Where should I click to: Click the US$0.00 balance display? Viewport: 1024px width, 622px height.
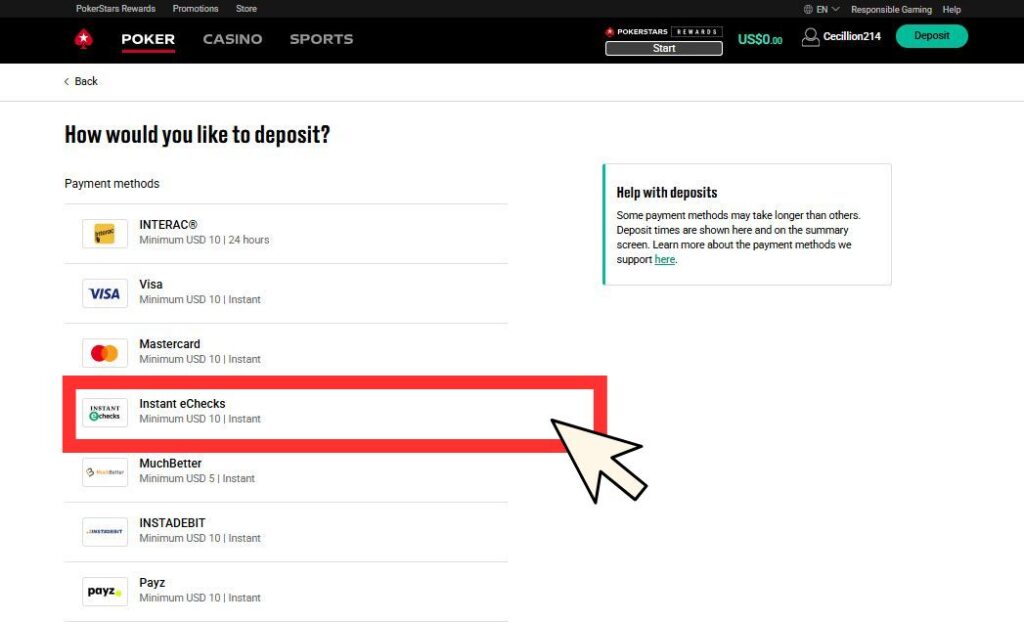point(760,39)
